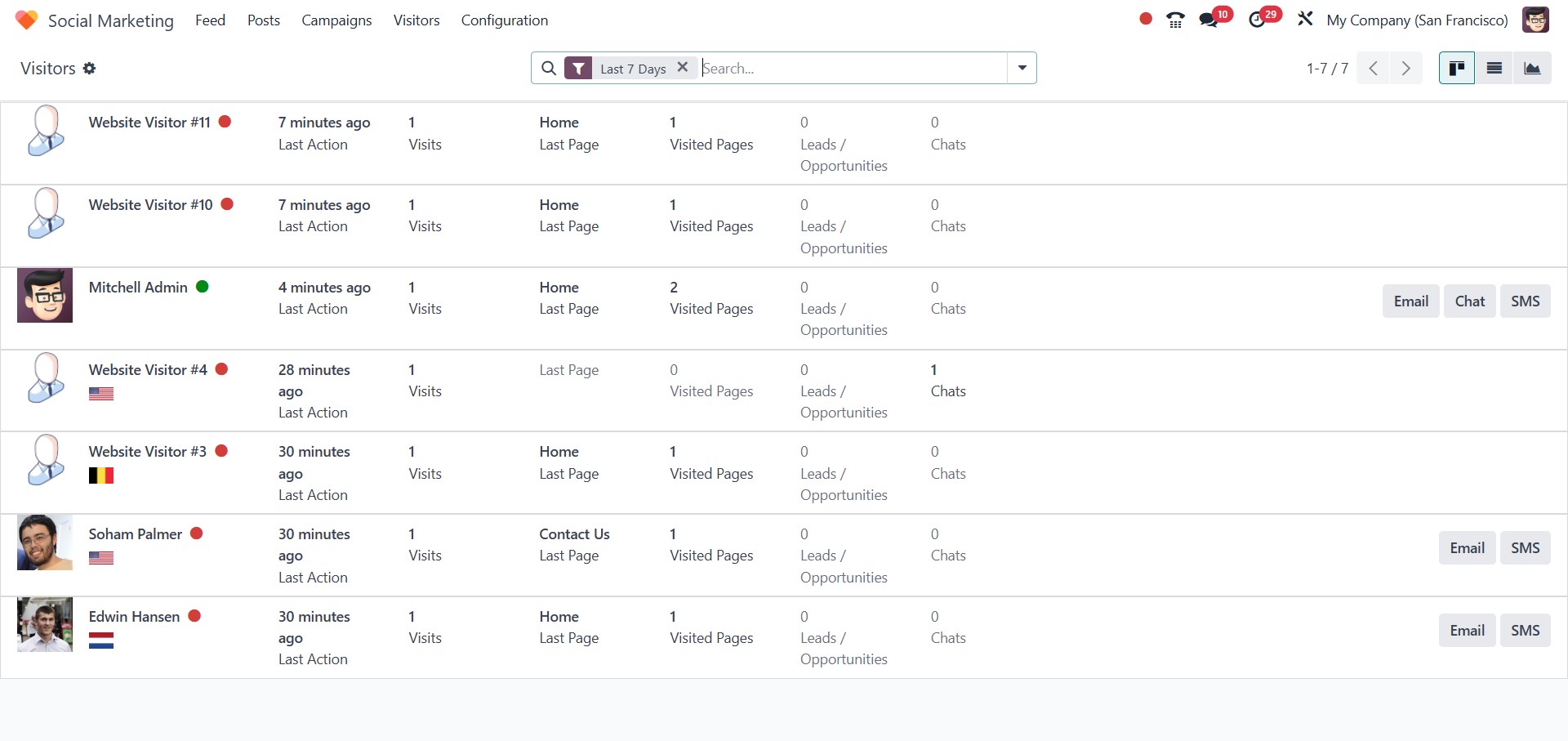Open user avatar menu
The width and height of the screenshot is (1568, 741).
click(x=1535, y=20)
